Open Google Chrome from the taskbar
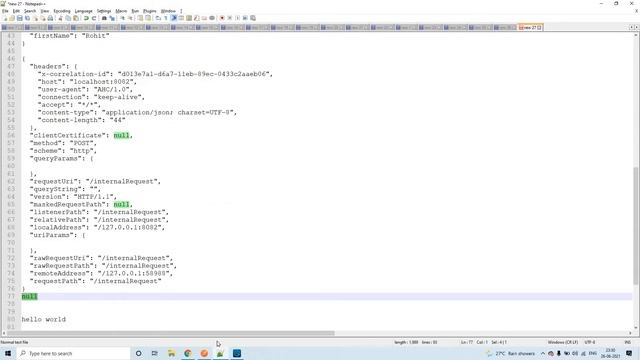Screen dimensions: 640x360 coord(187,353)
